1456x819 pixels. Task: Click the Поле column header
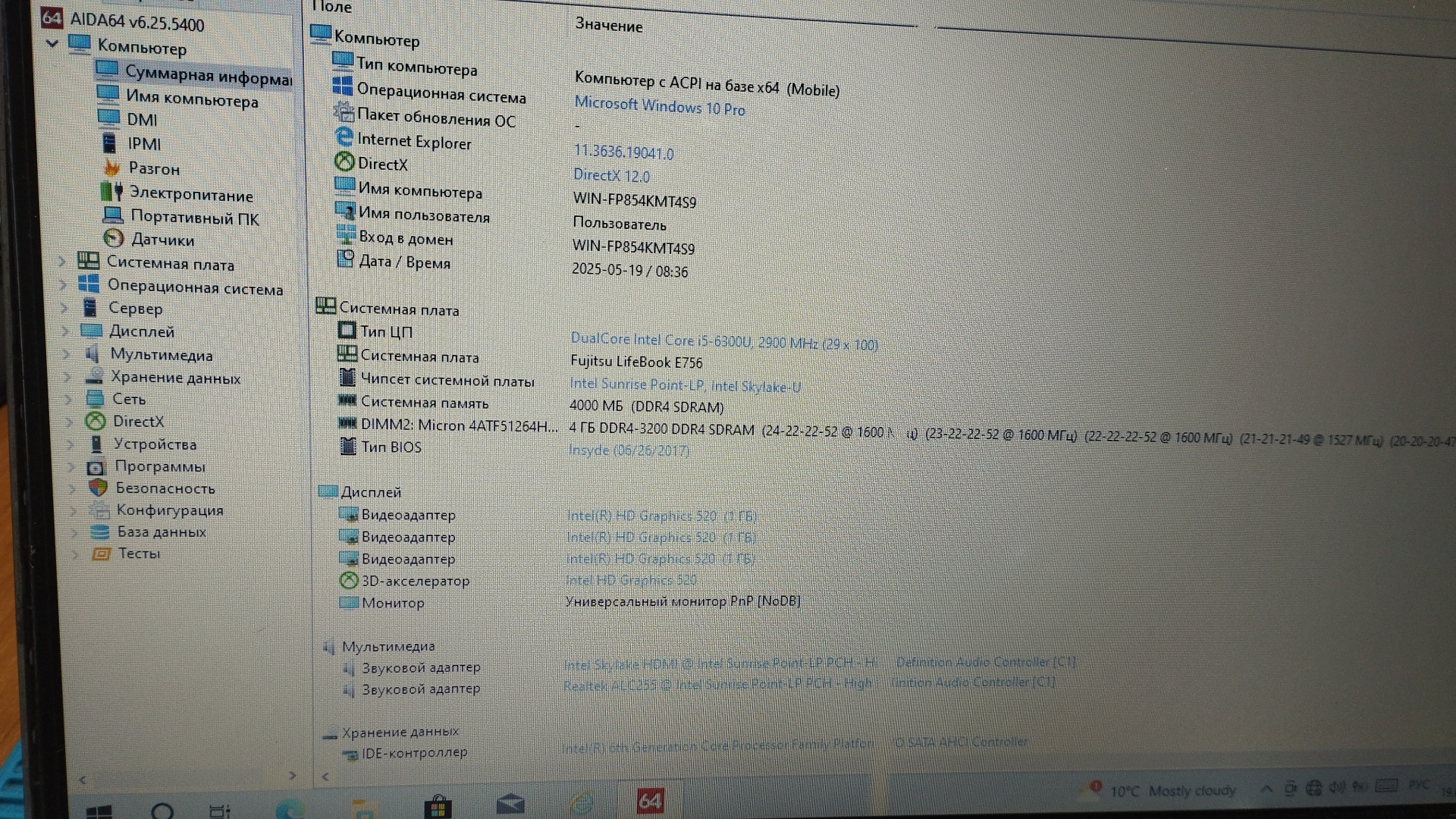click(334, 8)
